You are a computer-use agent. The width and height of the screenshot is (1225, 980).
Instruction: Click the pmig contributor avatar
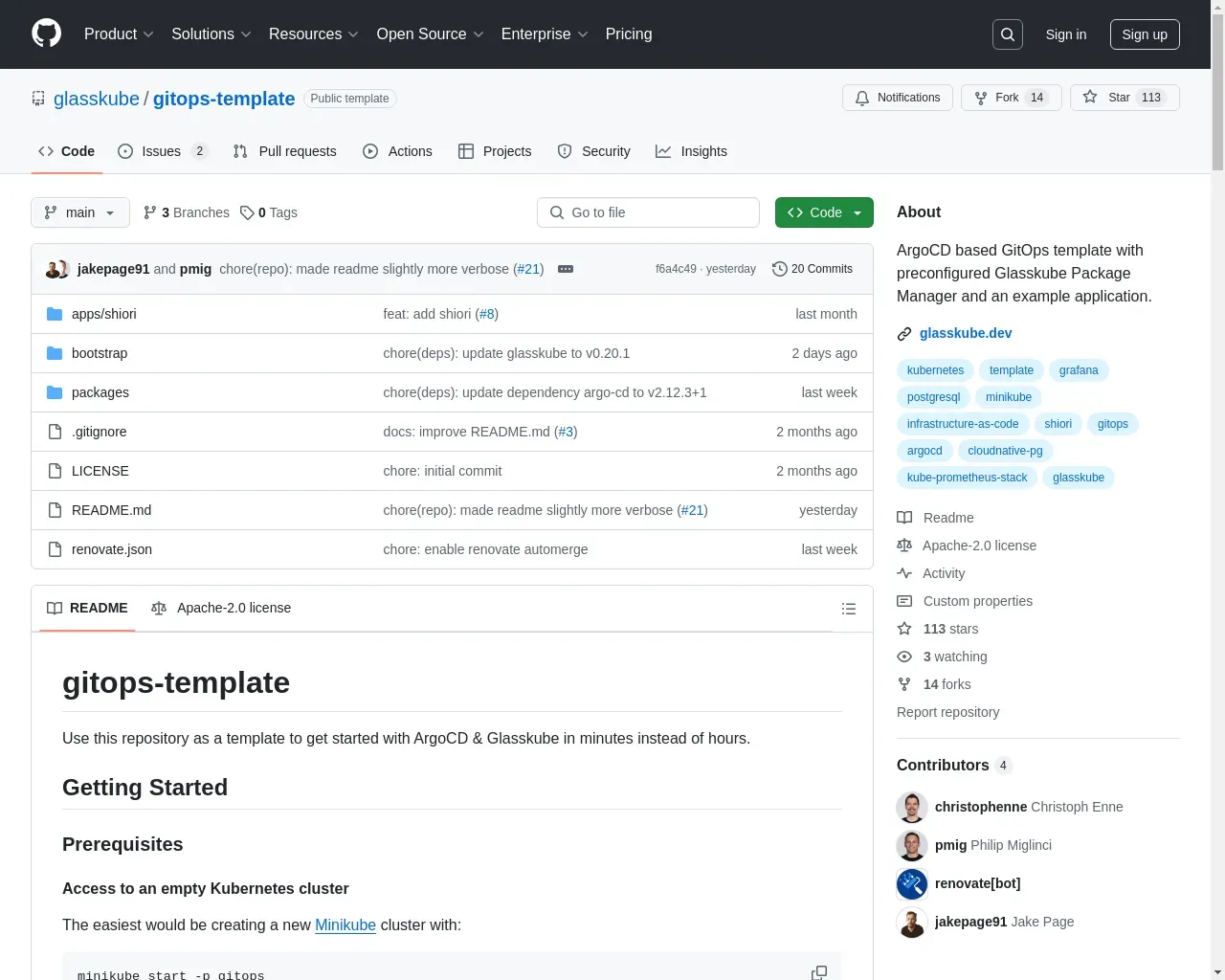tap(912, 845)
